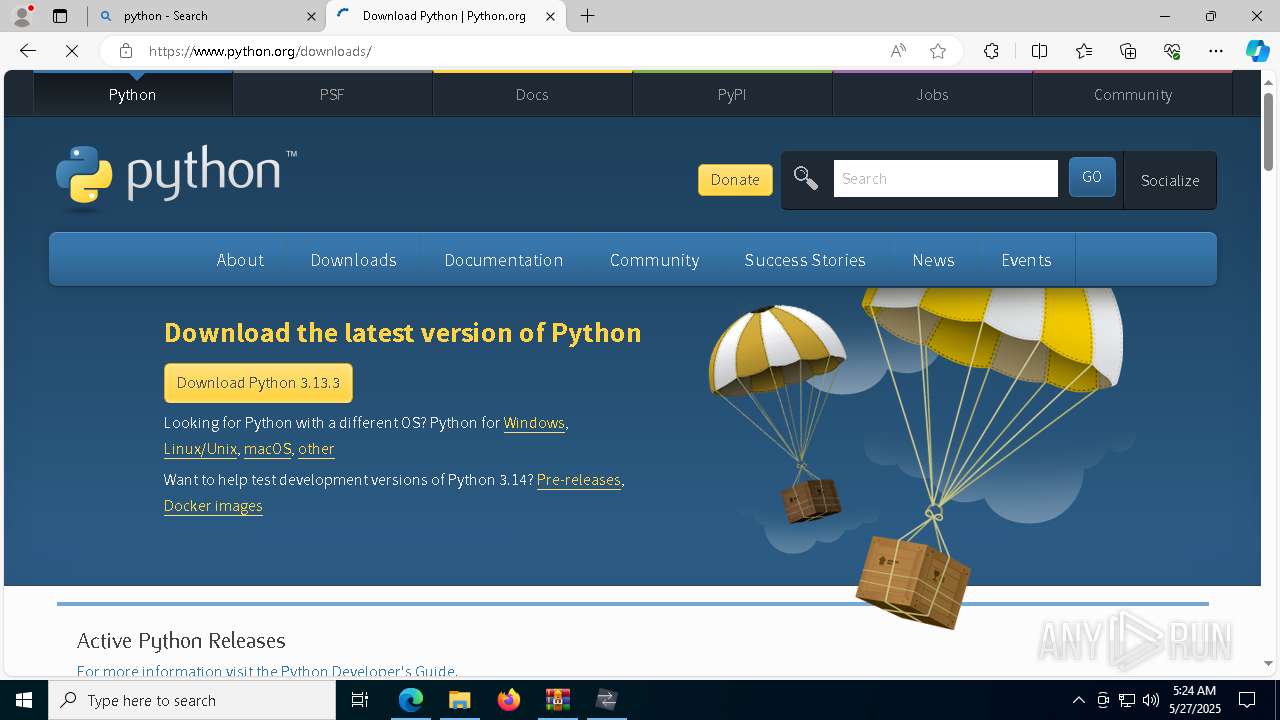Select the Community top bar tab
The width and height of the screenshot is (1280, 720).
(x=1133, y=95)
